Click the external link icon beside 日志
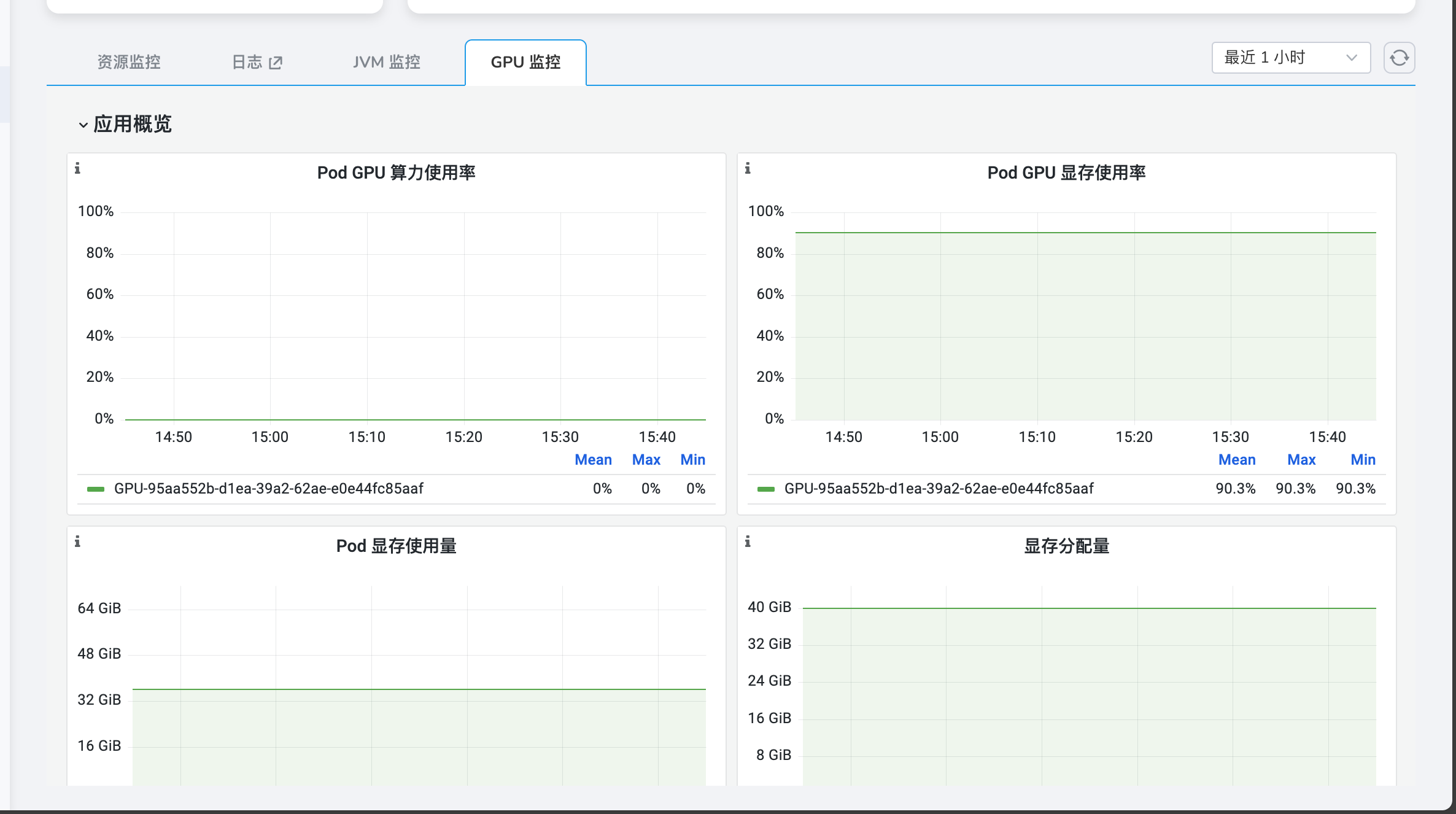 (x=276, y=63)
